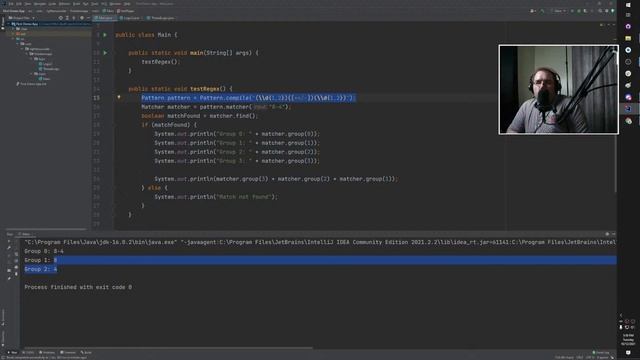Screen dimensions: 640x360
Task: Collapse all nodes in the Project panel
Action: click(74, 18)
